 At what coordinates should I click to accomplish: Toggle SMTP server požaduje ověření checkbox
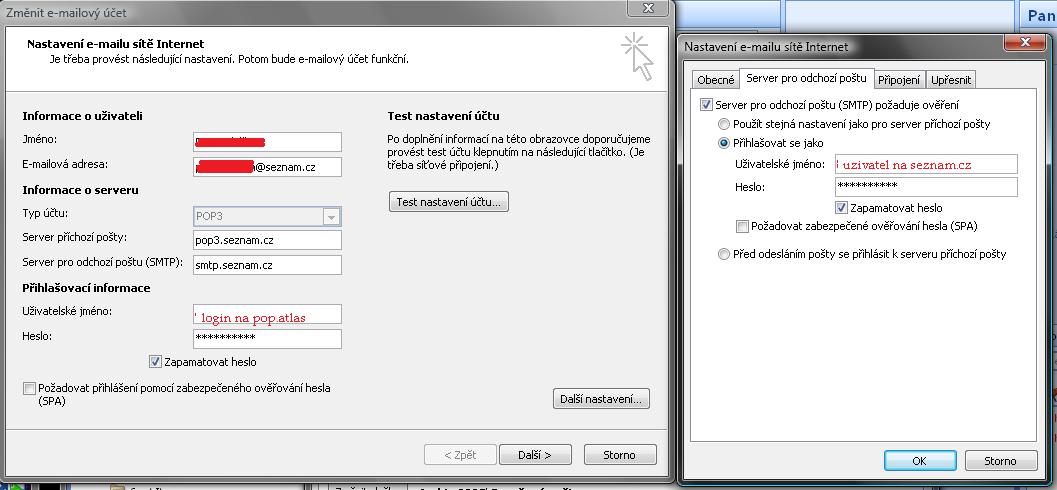(706, 105)
